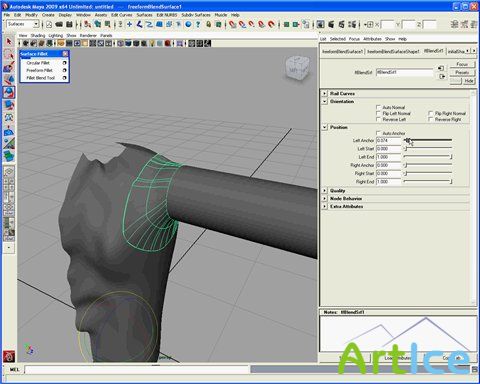This screenshot has height=384, width=480.
Task: Choose the Soft Modification tool
Action: [9, 130]
